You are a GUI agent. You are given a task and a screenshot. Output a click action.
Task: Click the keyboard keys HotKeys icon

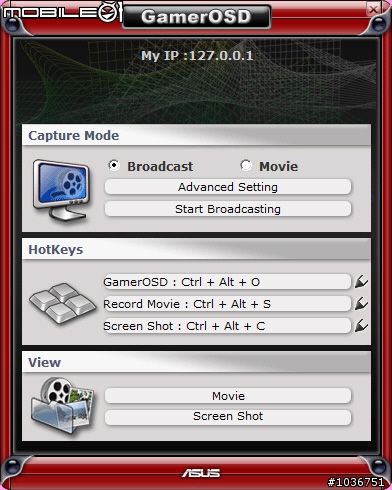(62, 303)
